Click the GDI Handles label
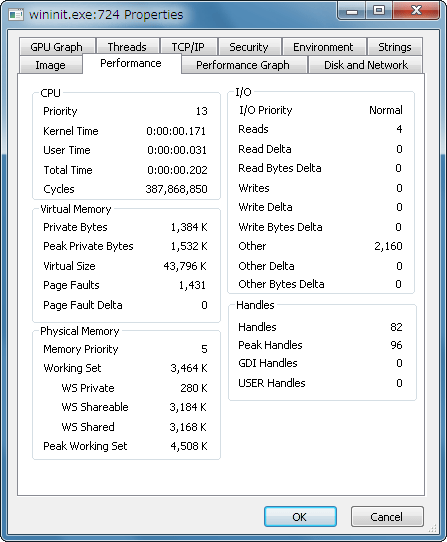This screenshot has height=542, width=447. click(x=268, y=363)
